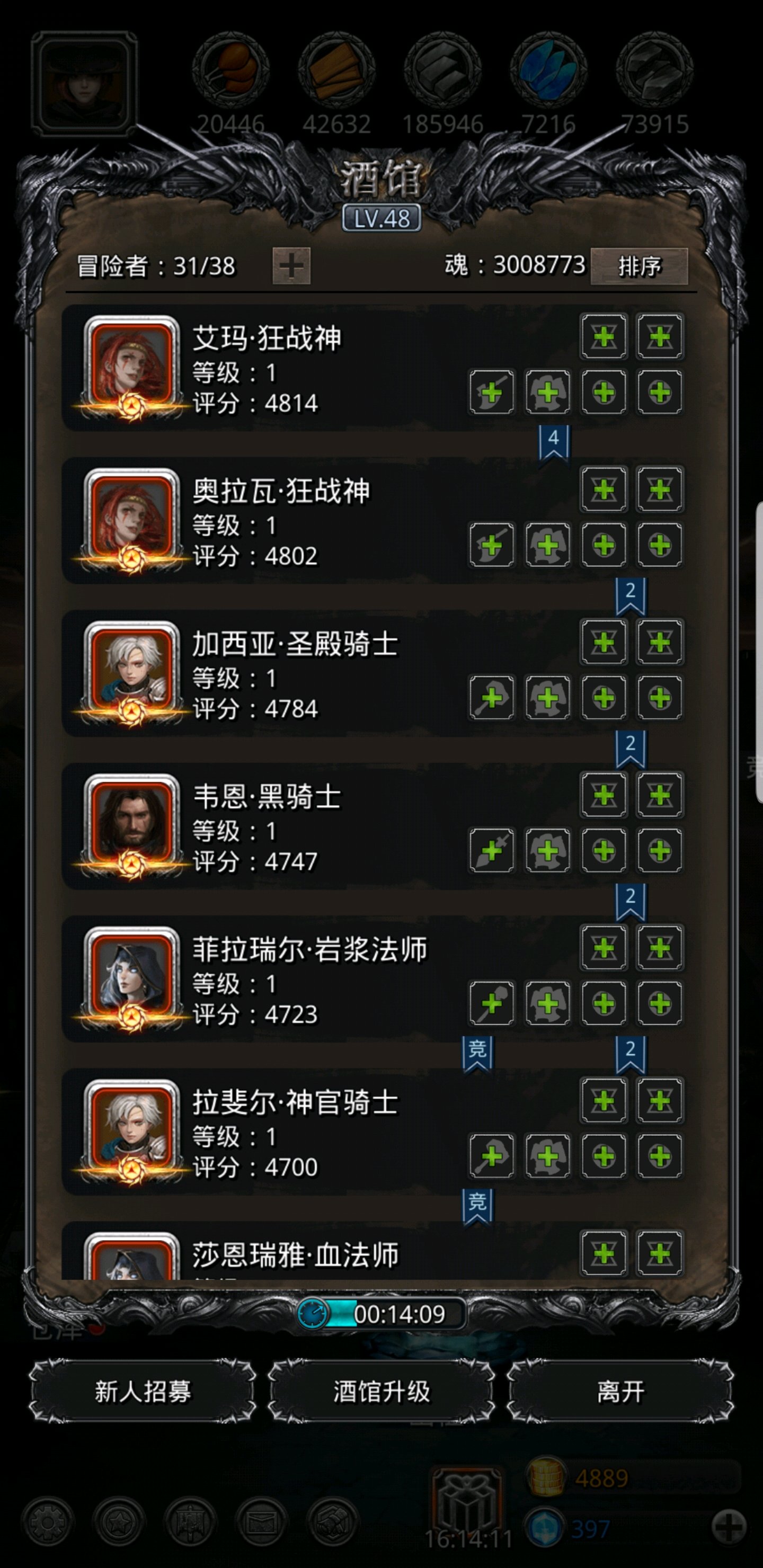The image size is (763, 1568).
Task: Tap the adventurer slot plus icon
Action: tap(291, 266)
